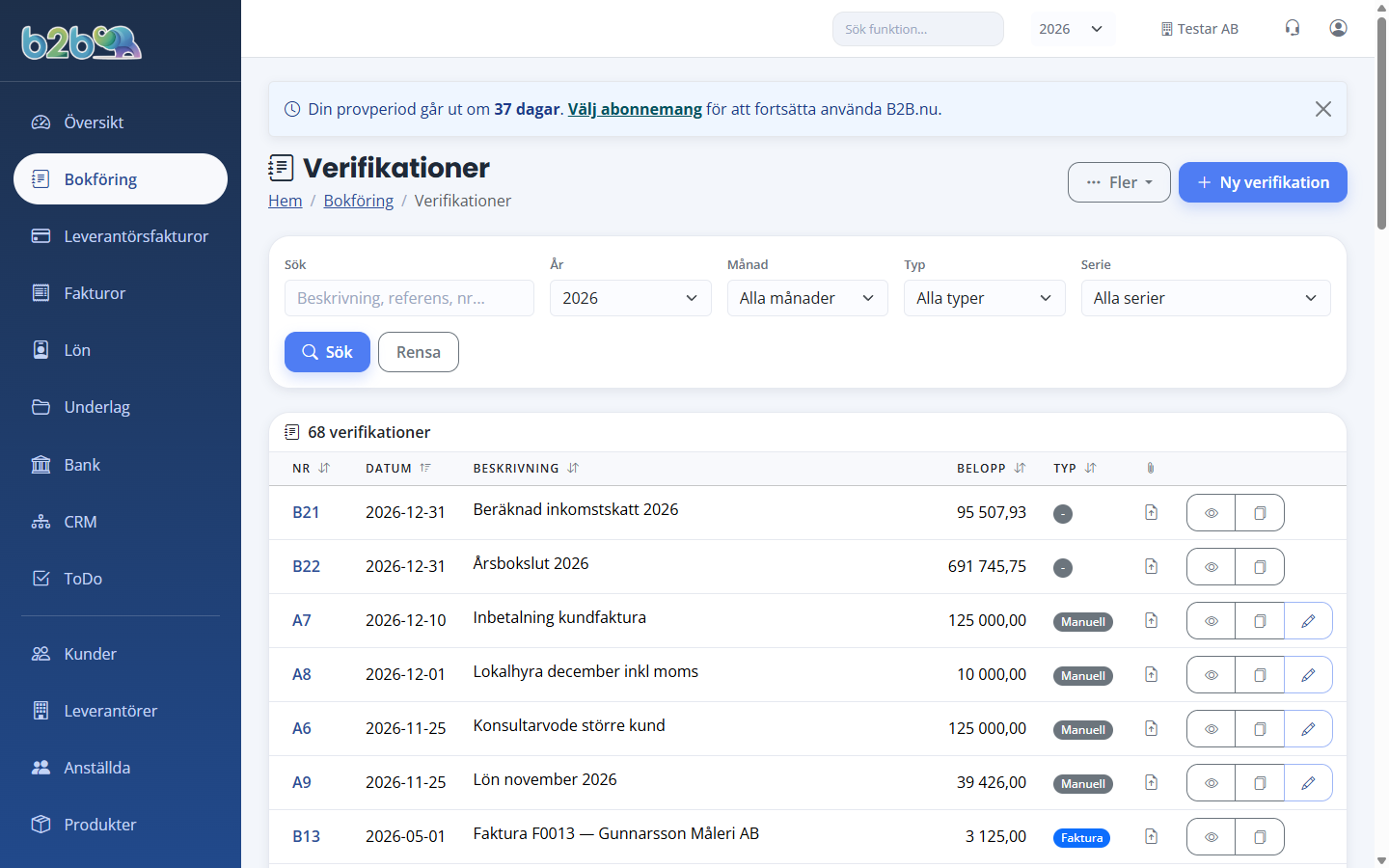Open the Typ Alla typer dropdown
The height and width of the screenshot is (868, 1389).
pos(984,298)
